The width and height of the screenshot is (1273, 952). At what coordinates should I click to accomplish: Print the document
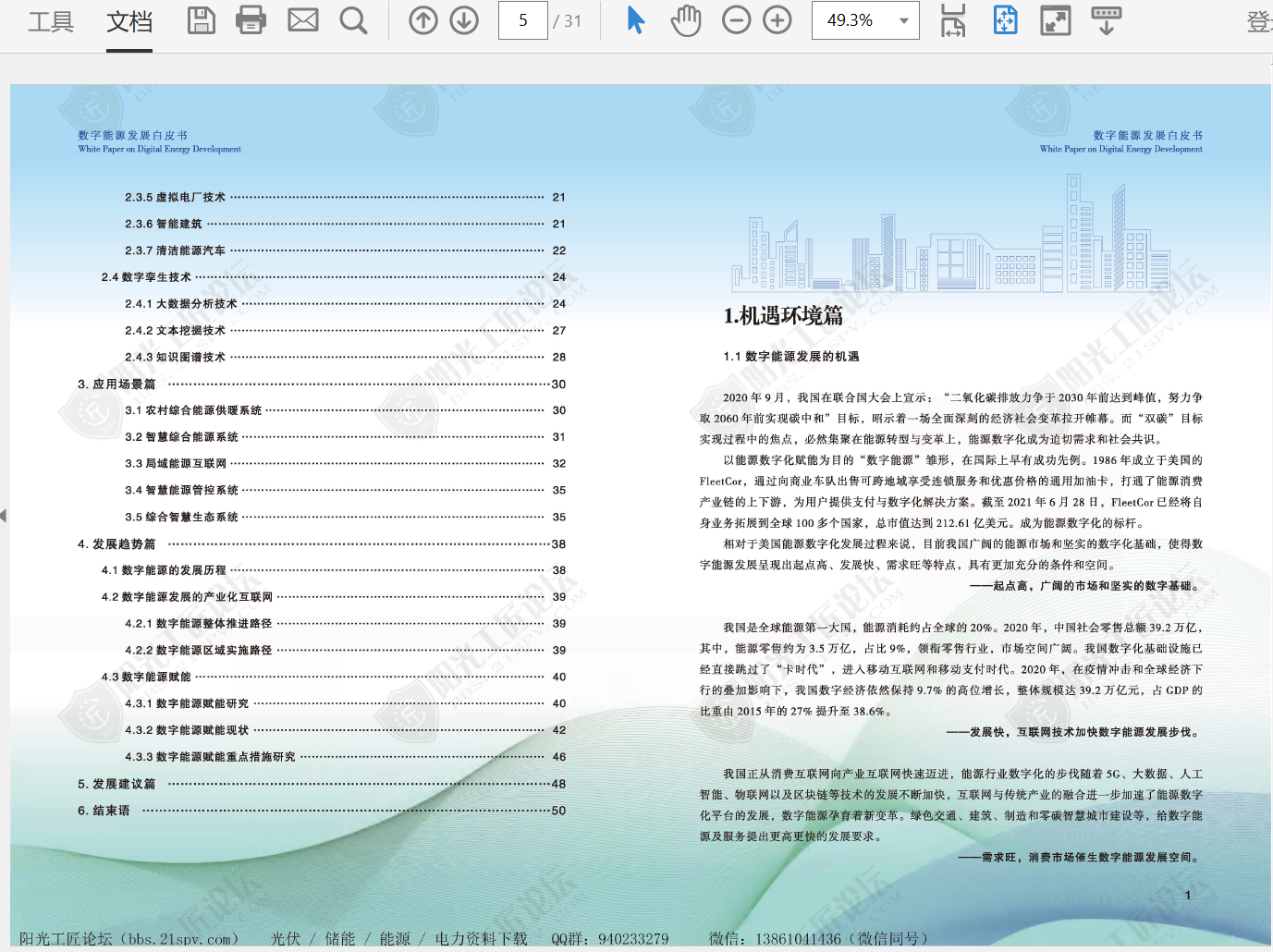[x=251, y=20]
